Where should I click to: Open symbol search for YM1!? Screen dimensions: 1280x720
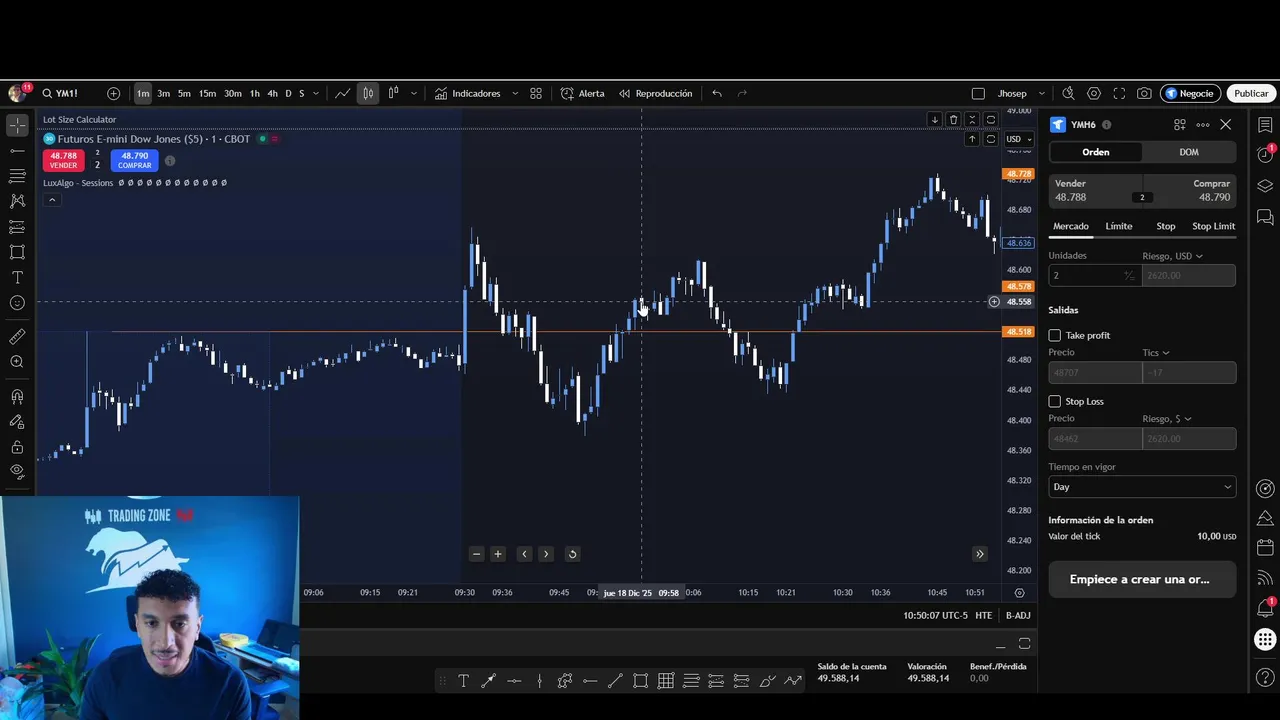[60, 93]
